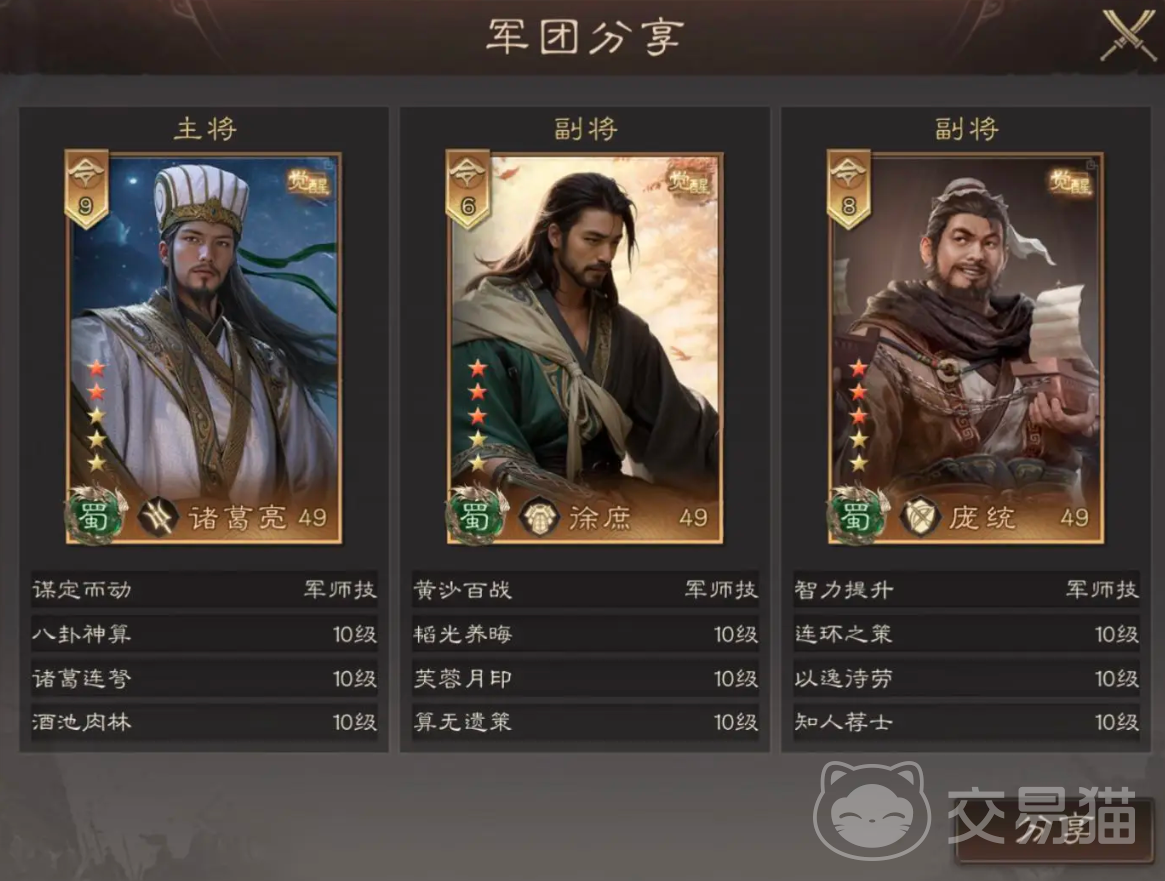Click the 觉醒 awakening badge on 诸葛亮
Image resolution: width=1165 pixels, height=881 pixels.
[308, 181]
